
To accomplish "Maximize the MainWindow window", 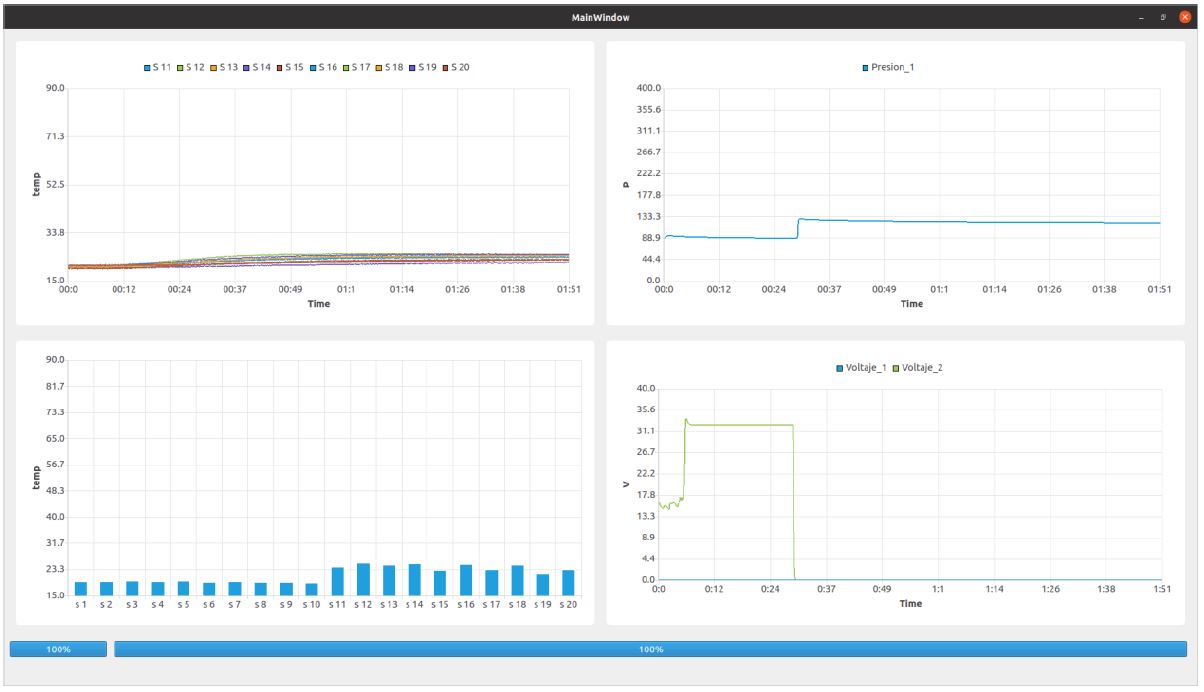I will (1163, 17).
